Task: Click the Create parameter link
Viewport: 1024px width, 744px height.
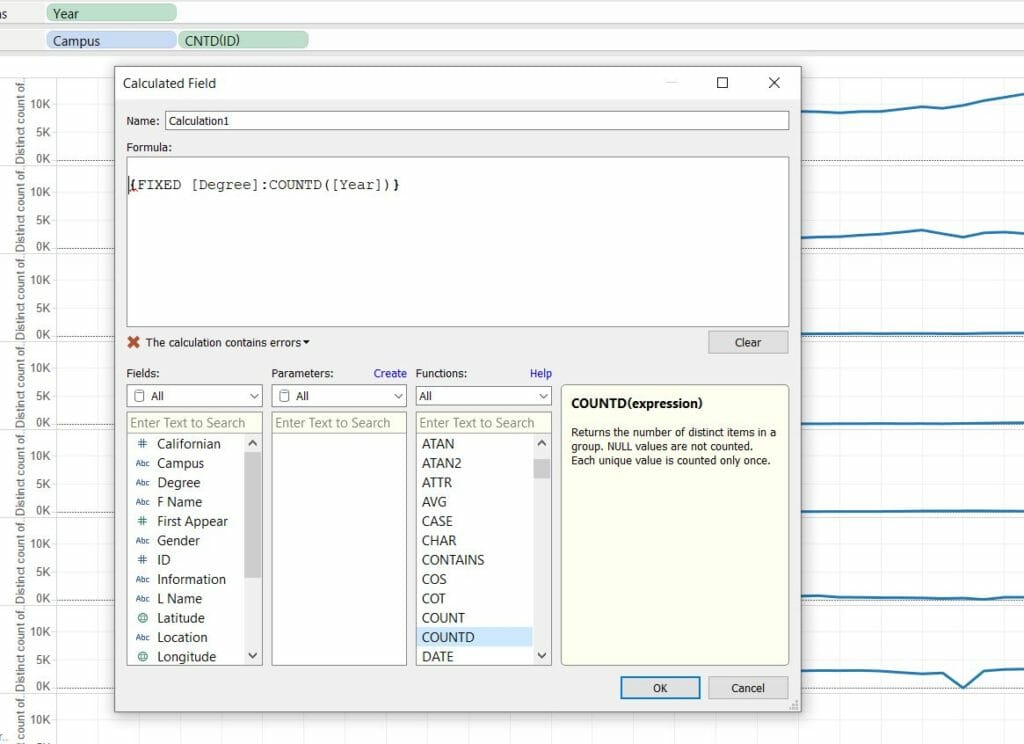Action: tap(390, 373)
